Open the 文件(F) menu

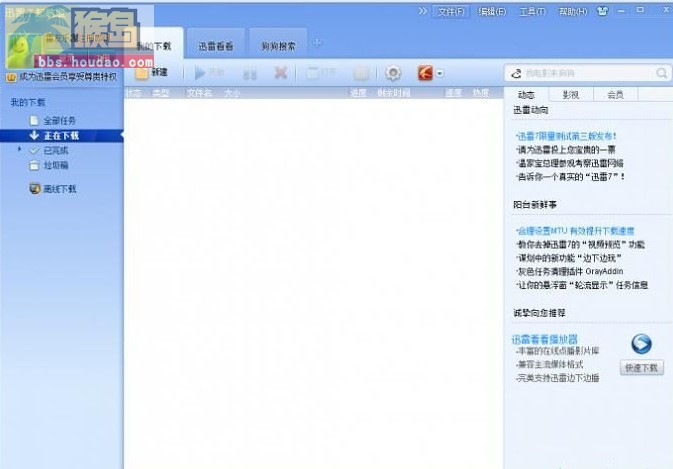[451, 12]
